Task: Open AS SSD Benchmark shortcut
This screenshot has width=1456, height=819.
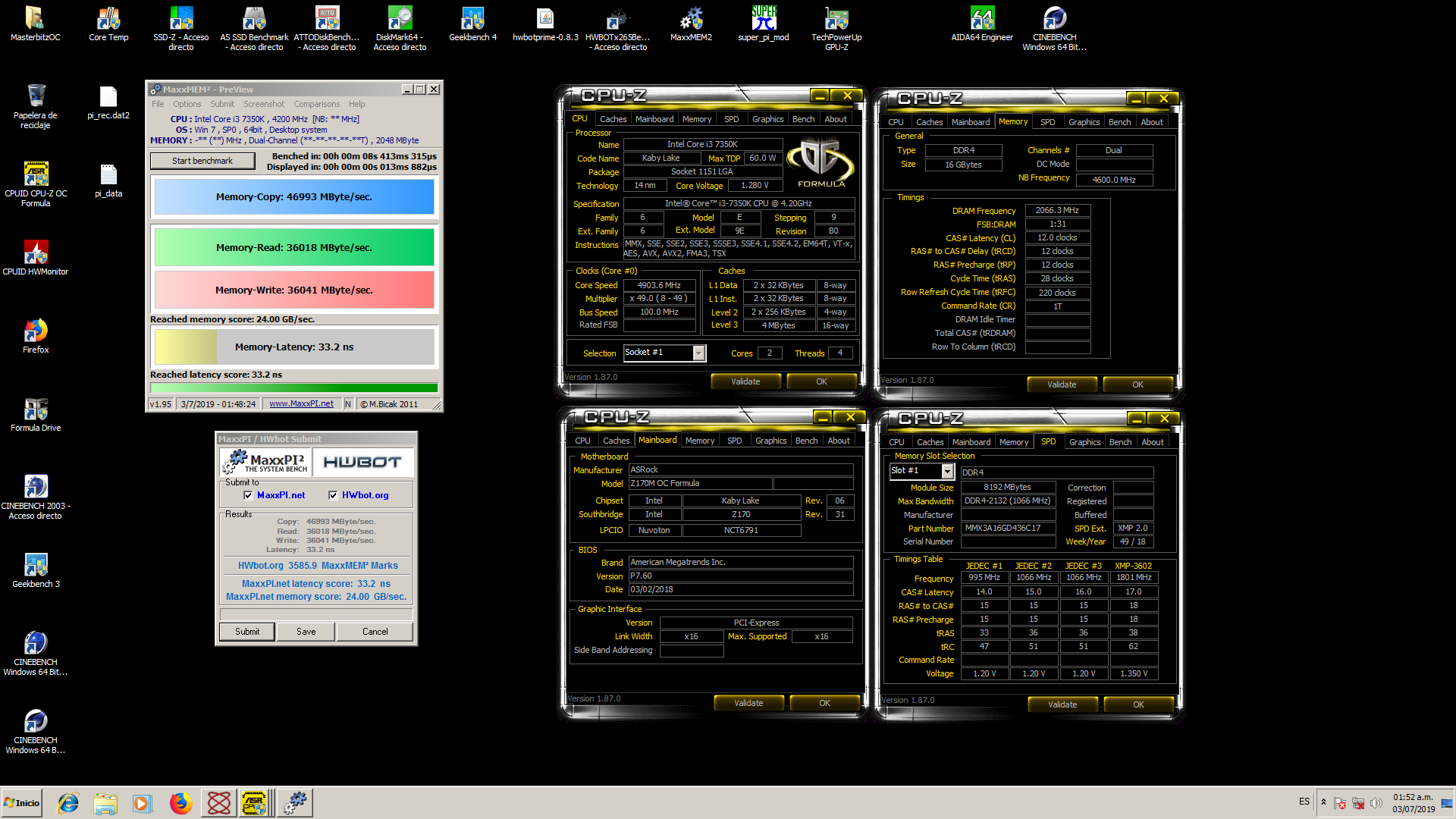Action: coord(254,29)
